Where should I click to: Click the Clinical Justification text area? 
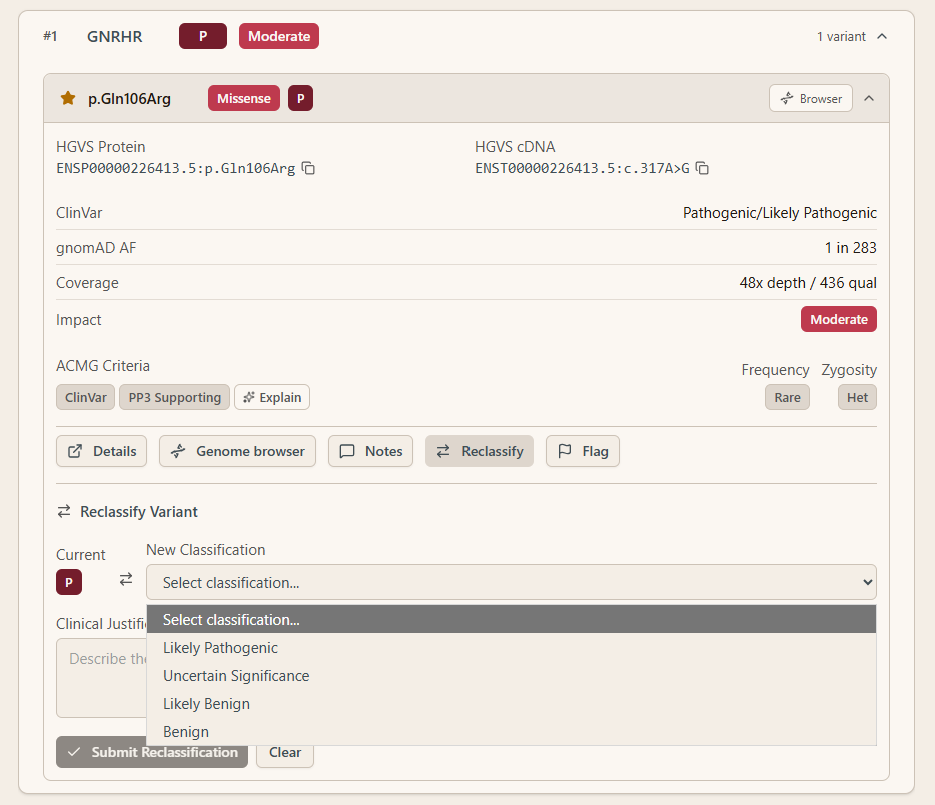click(x=101, y=678)
